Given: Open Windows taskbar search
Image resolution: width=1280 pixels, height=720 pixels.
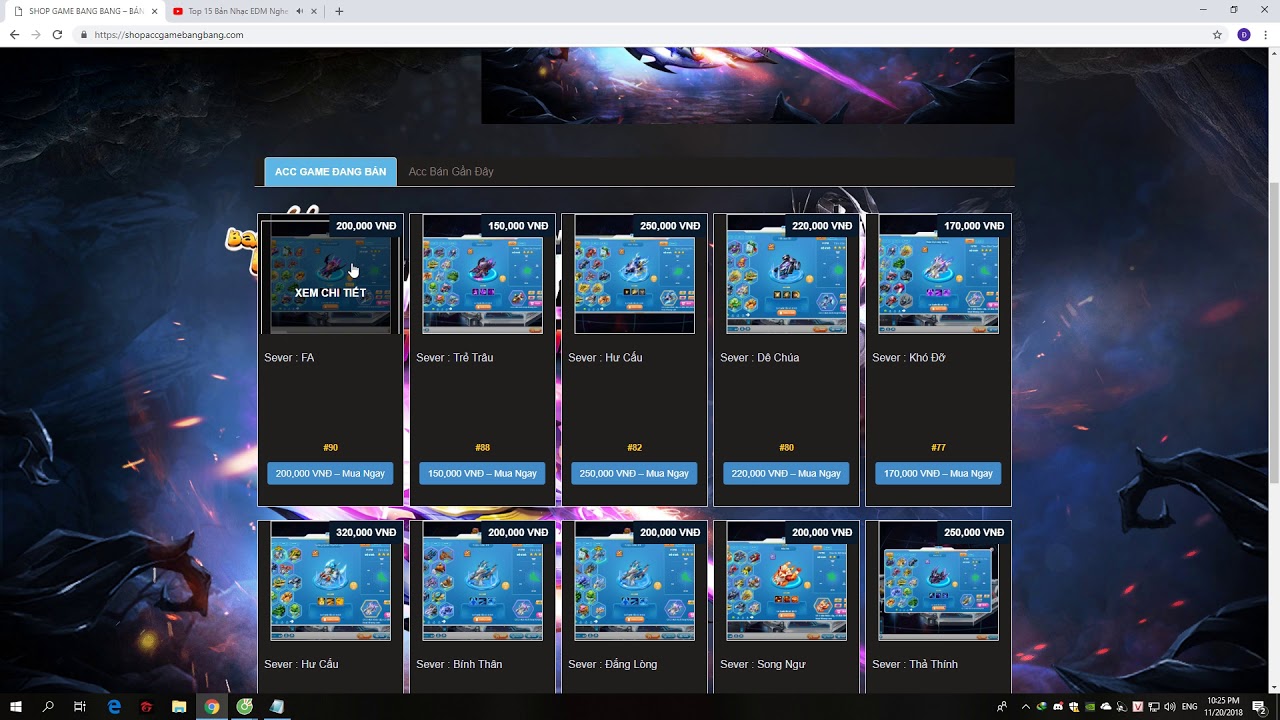Looking at the screenshot, I should point(48,707).
